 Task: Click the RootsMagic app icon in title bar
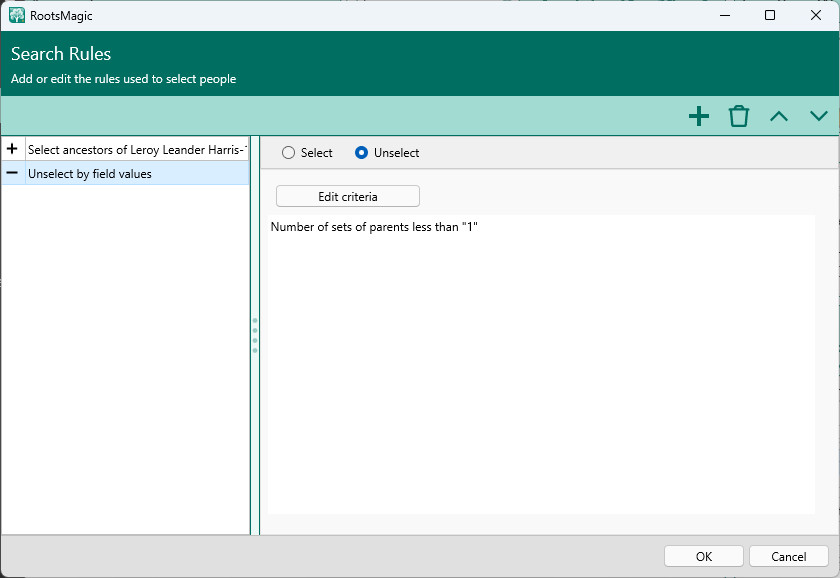[x=17, y=15]
